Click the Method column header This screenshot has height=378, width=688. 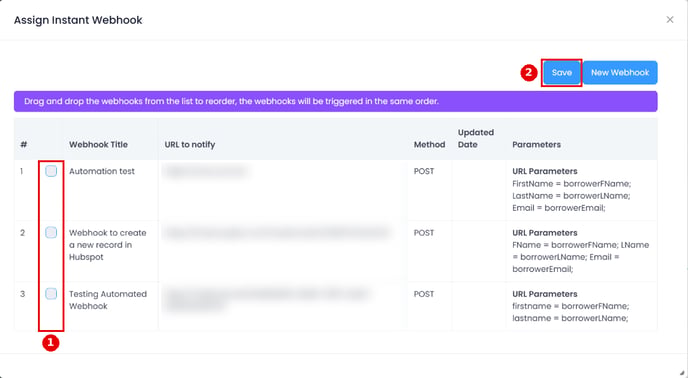[x=429, y=144]
